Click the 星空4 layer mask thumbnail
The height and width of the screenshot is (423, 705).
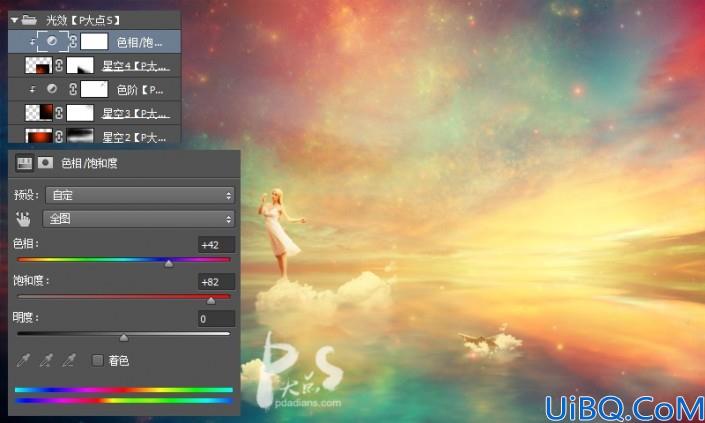click(x=80, y=65)
